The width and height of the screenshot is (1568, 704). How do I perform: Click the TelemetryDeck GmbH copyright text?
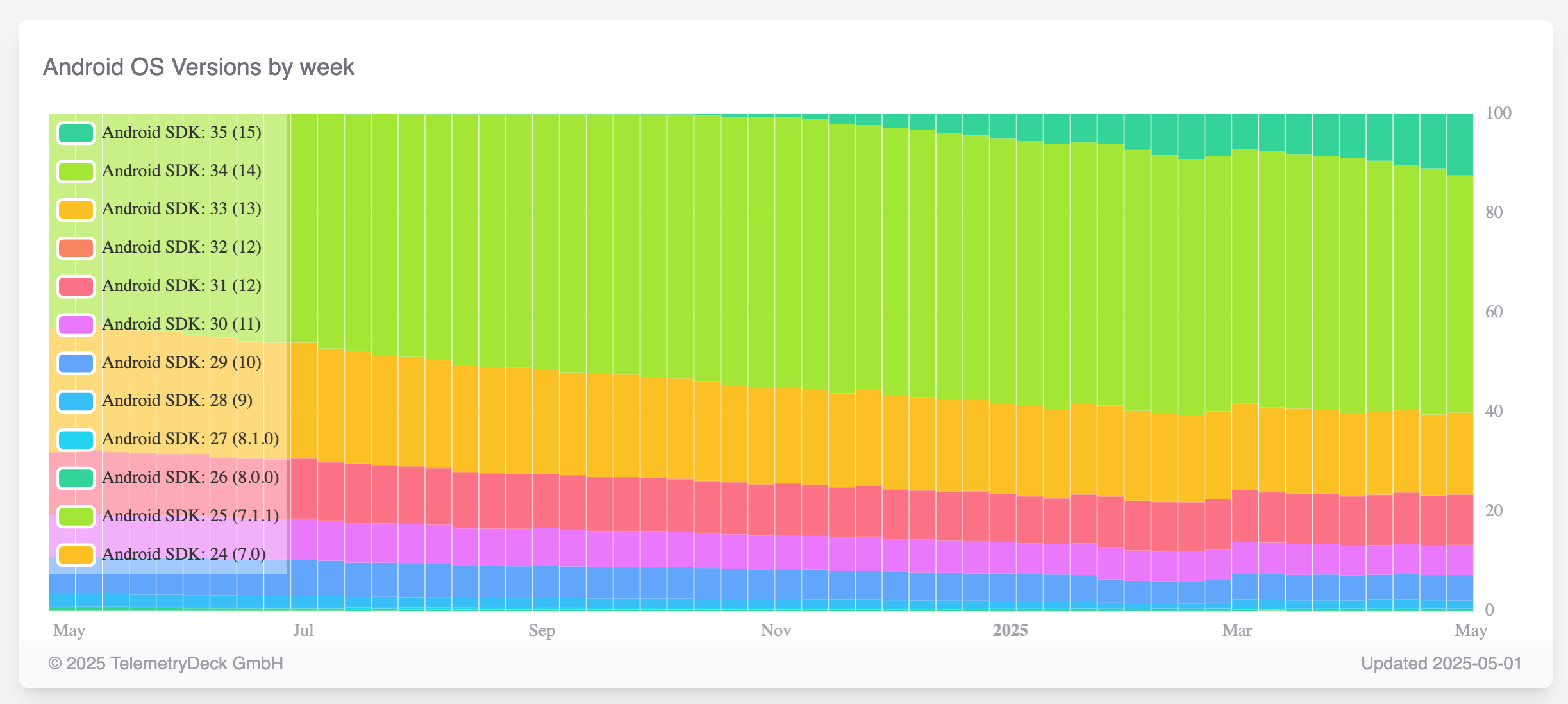point(165,663)
